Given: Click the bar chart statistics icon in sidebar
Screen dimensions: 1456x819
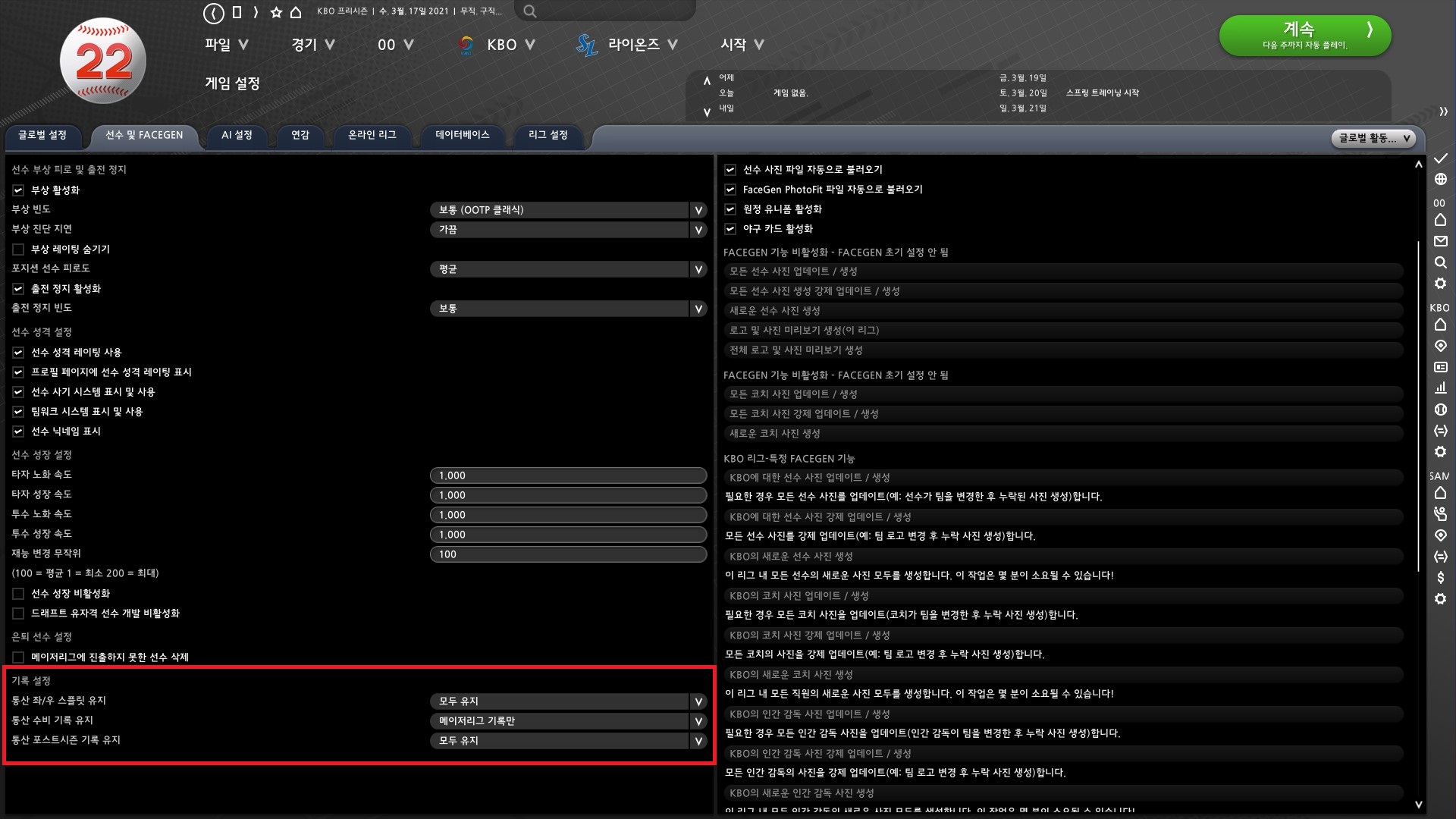Looking at the screenshot, I should tap(1440, 388).
